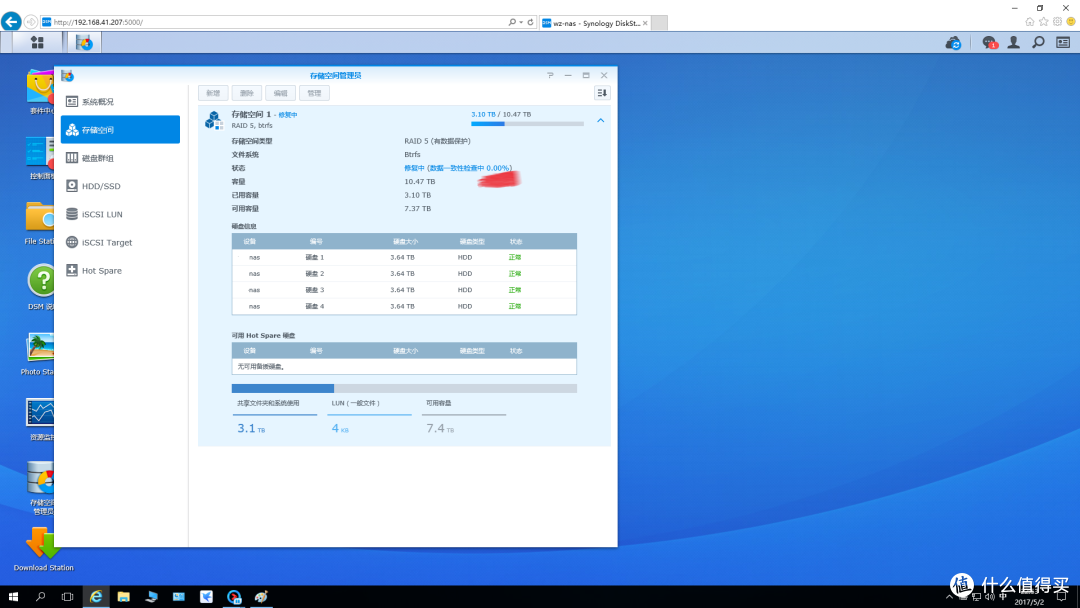The height and width of the screenshot is (608, 1080).
Task: Open the cloud sync status icon
Action: [x=953, y=43]
